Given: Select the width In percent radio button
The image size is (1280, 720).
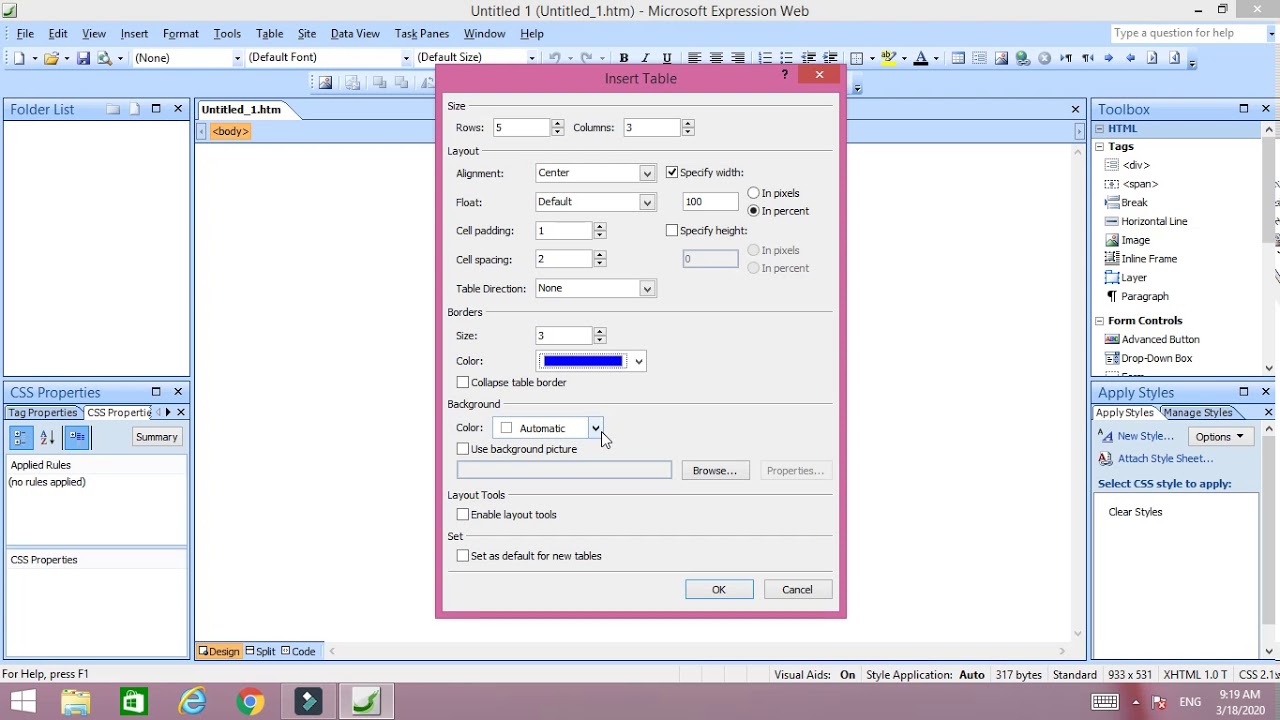Looking at the screenshot, I should point(754,211).
